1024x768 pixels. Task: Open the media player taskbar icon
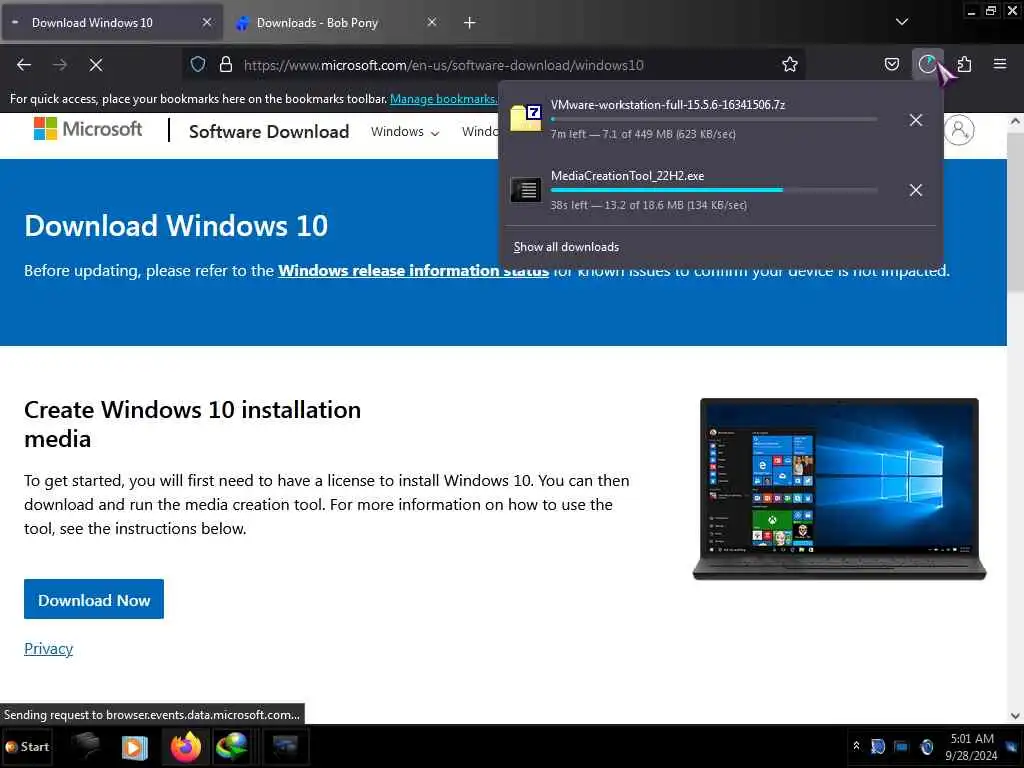pos(135,746)
